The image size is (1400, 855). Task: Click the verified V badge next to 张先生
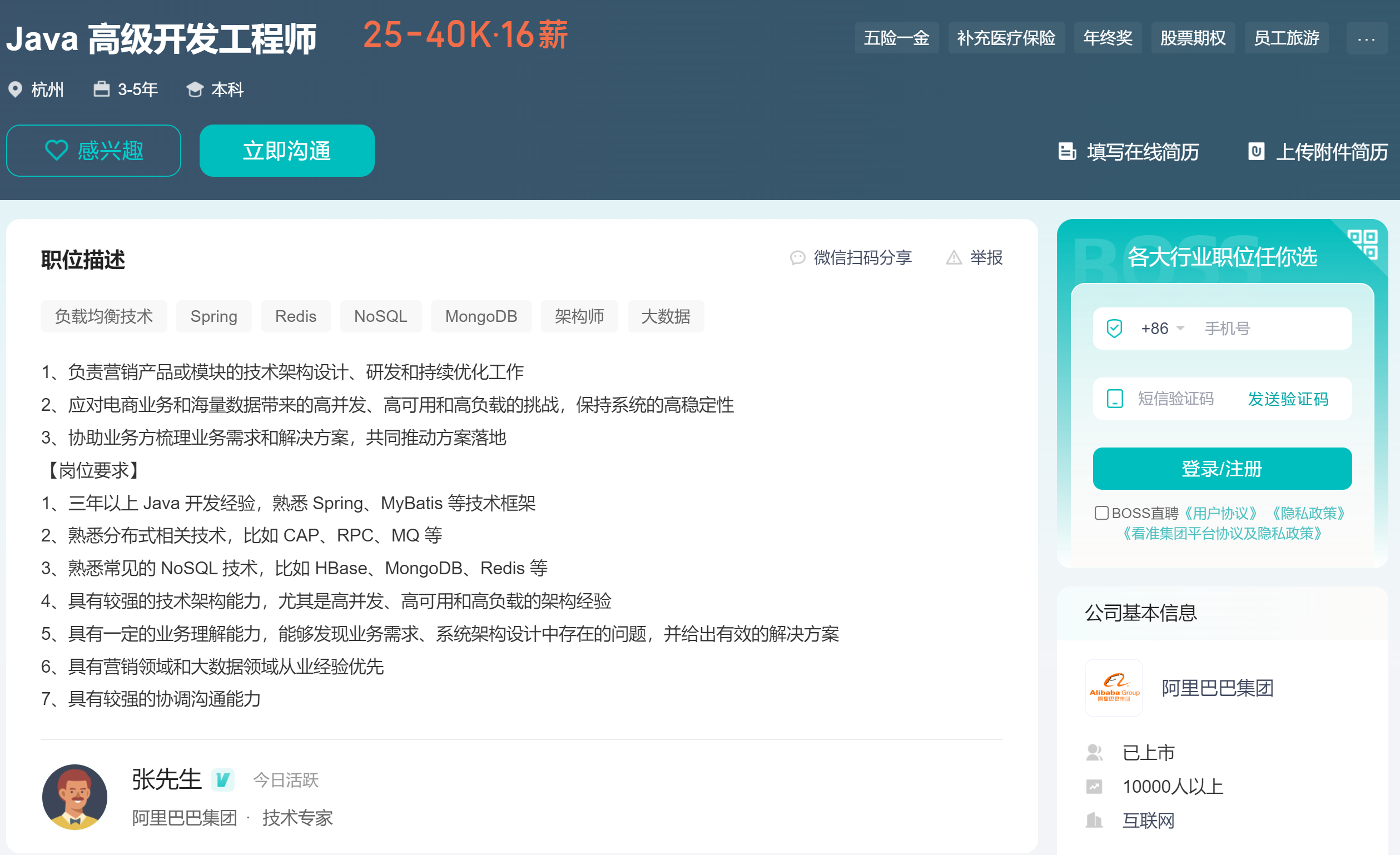pos(223,779)
